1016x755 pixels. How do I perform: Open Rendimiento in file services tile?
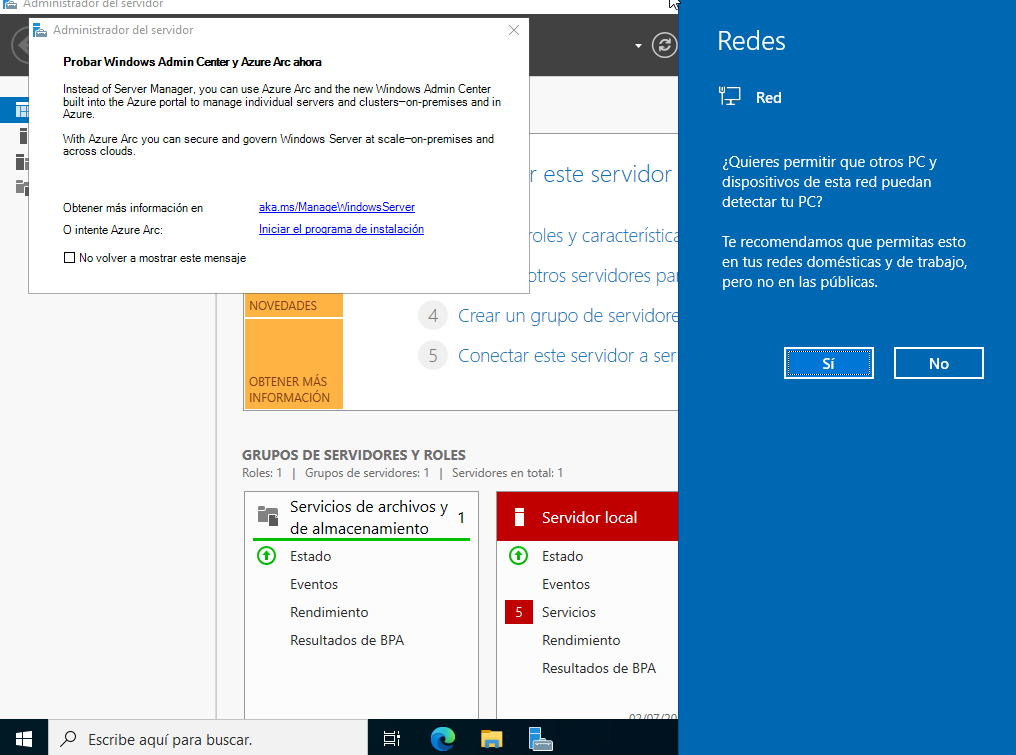(x=329, y=612)
